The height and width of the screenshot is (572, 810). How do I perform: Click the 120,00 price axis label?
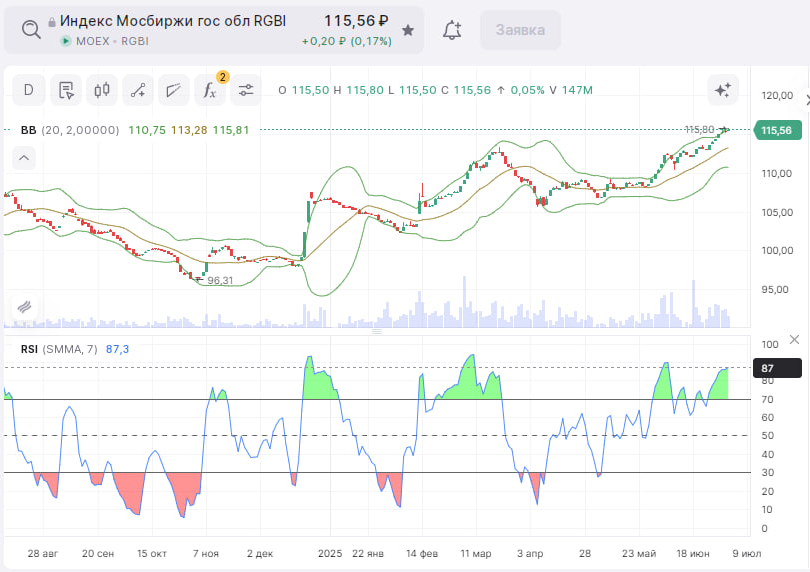[777, 96]
